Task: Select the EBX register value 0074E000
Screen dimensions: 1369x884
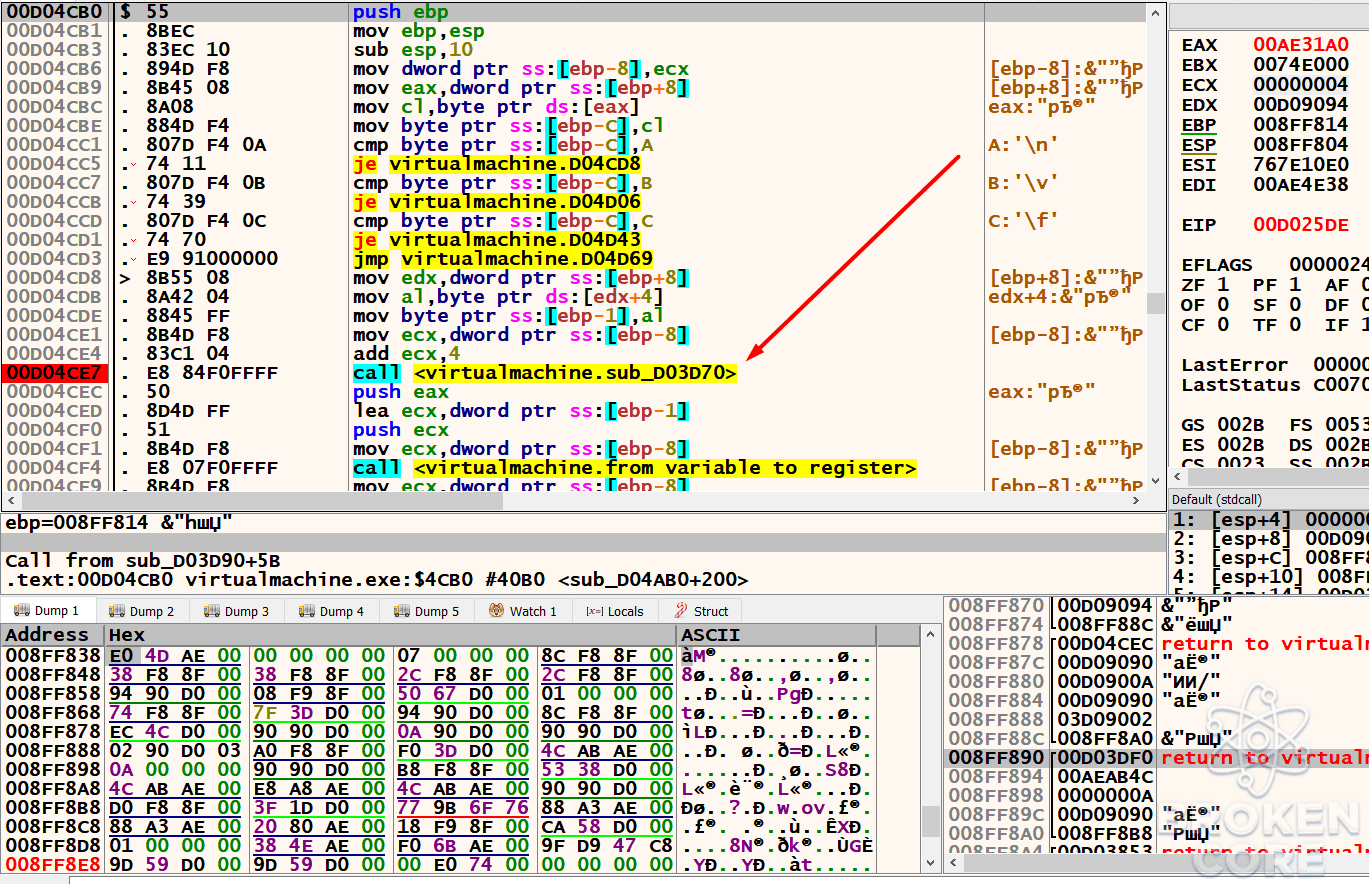Action: tap(1301, 65)
